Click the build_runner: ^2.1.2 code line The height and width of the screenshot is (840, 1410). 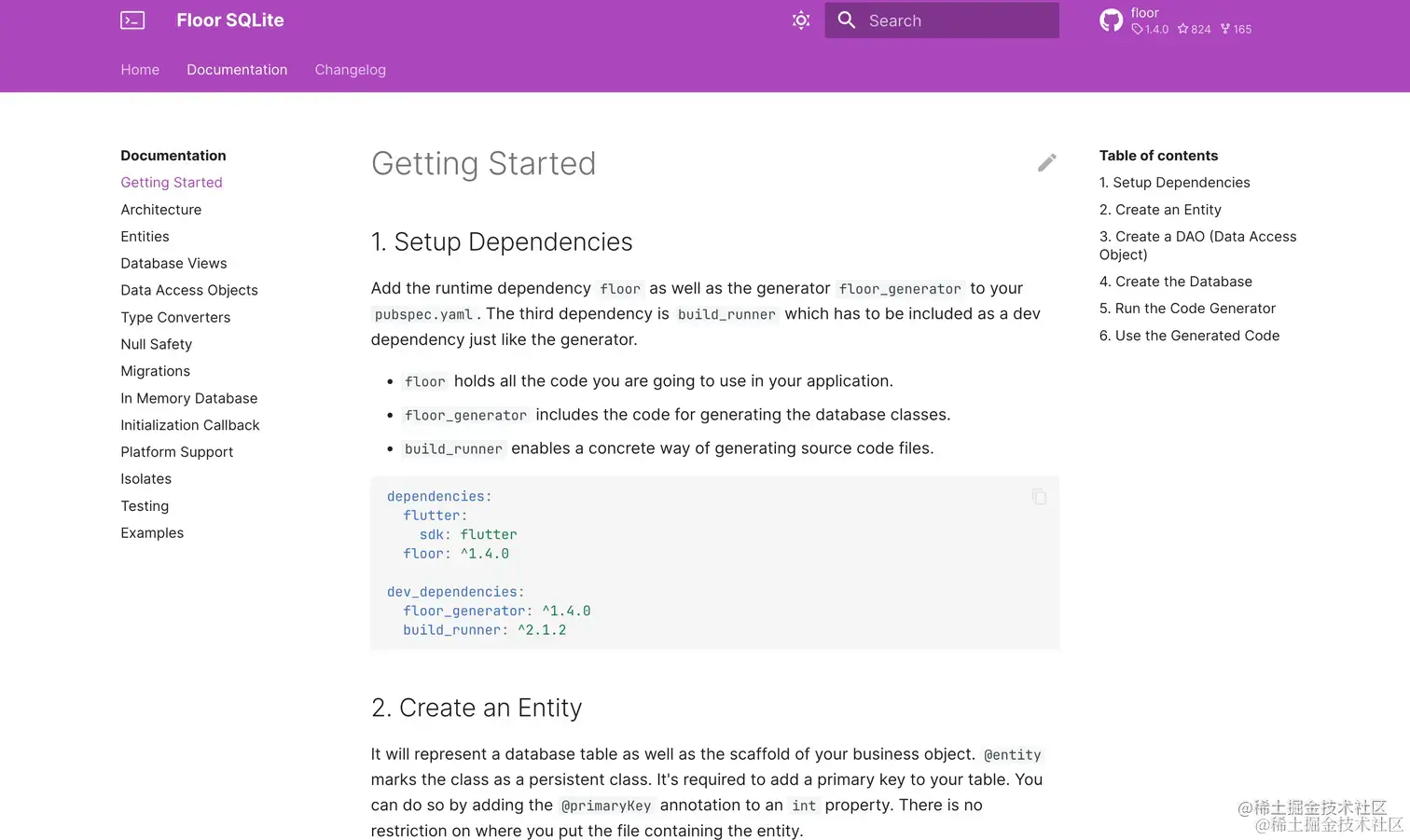485,630
